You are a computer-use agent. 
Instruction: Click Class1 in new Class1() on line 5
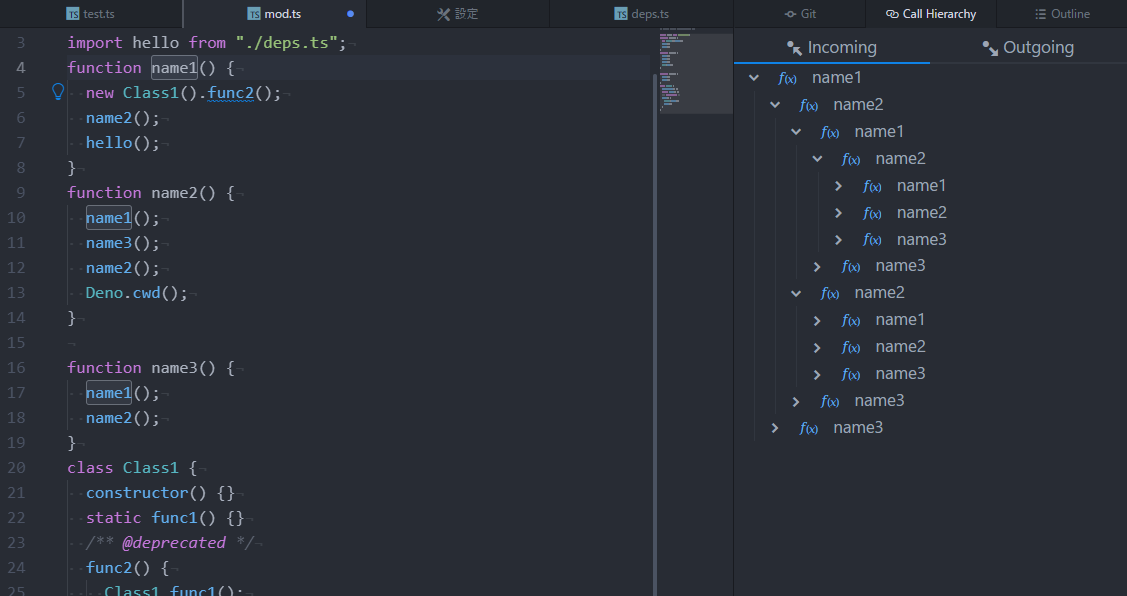point(150,93)
